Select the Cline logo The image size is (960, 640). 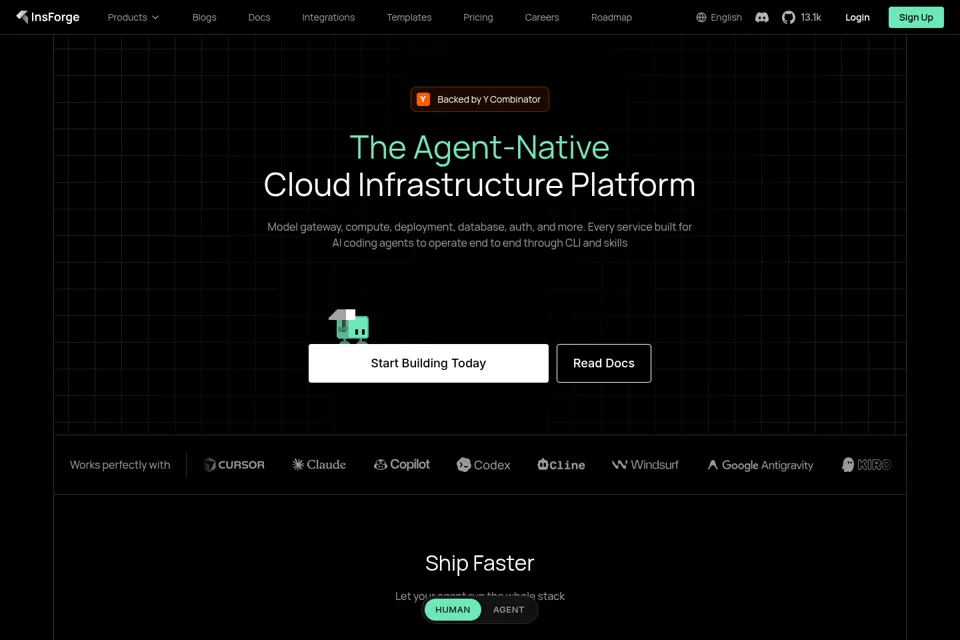pyautogui.click(x=561, y=465)
